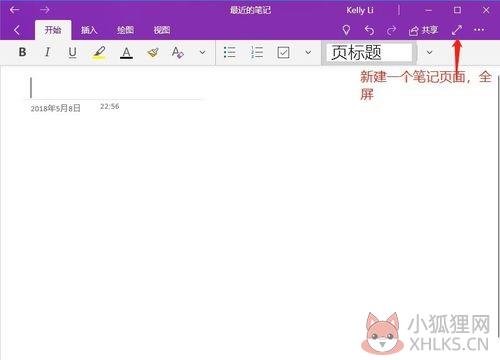The width and height of the screenshot is (500, 360).
Task: Click the Kelly Li account name
Action: point(360,10)
